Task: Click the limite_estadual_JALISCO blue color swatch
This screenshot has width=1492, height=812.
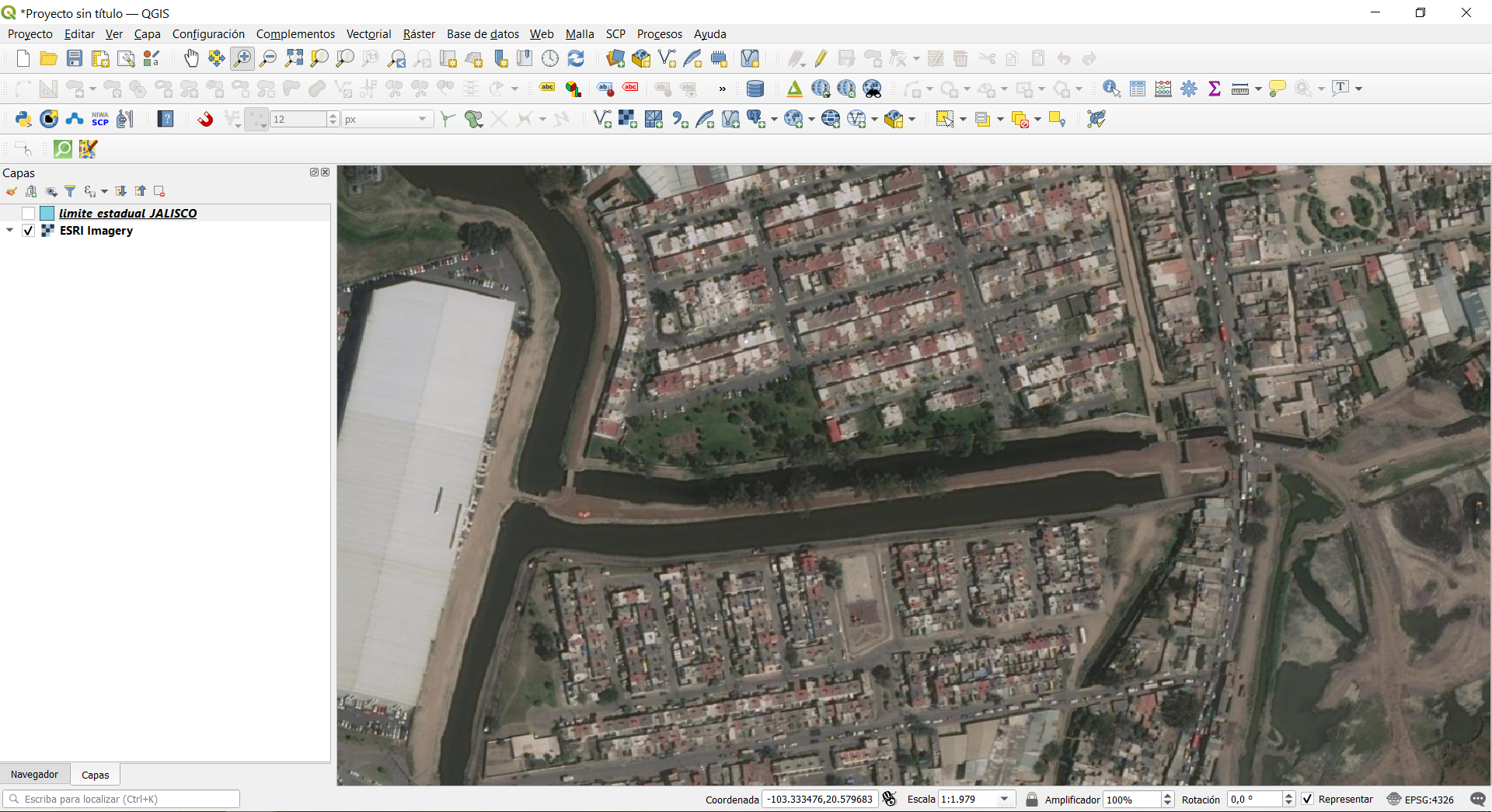Action: click(x=47, y=214)
